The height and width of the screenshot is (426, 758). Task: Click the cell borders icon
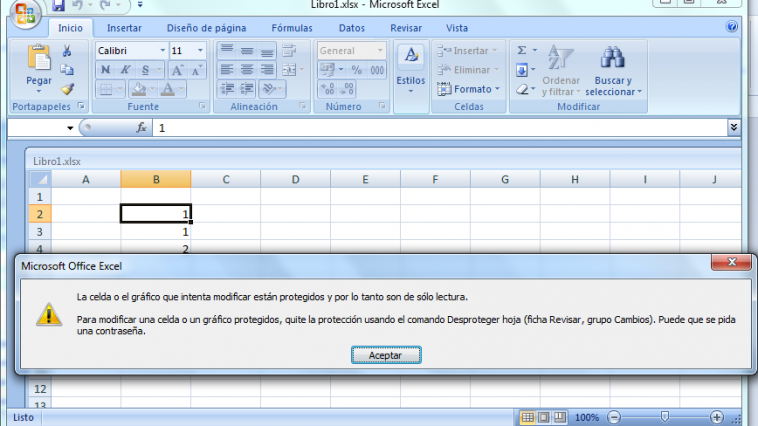coord(105,89)
